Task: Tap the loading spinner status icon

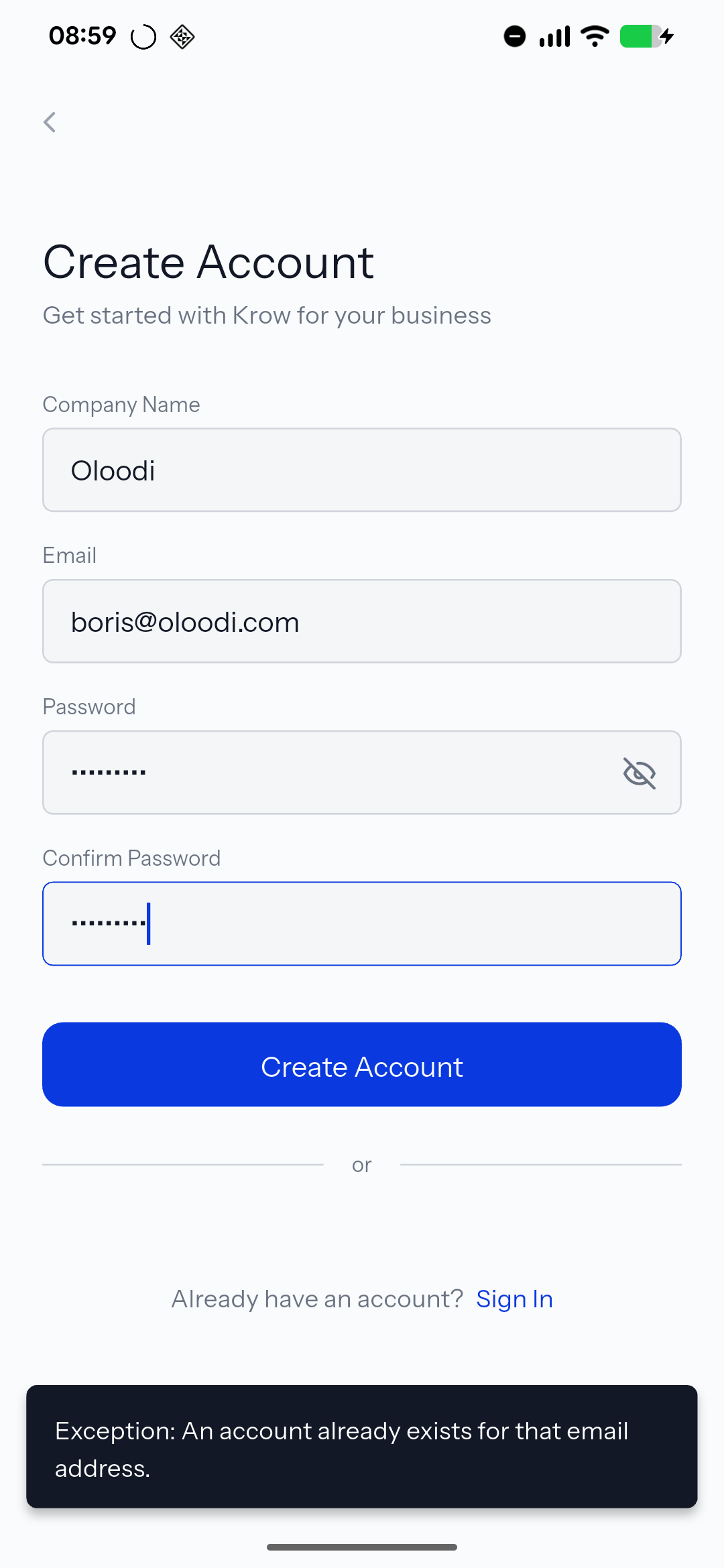Action: click(143, 37)
